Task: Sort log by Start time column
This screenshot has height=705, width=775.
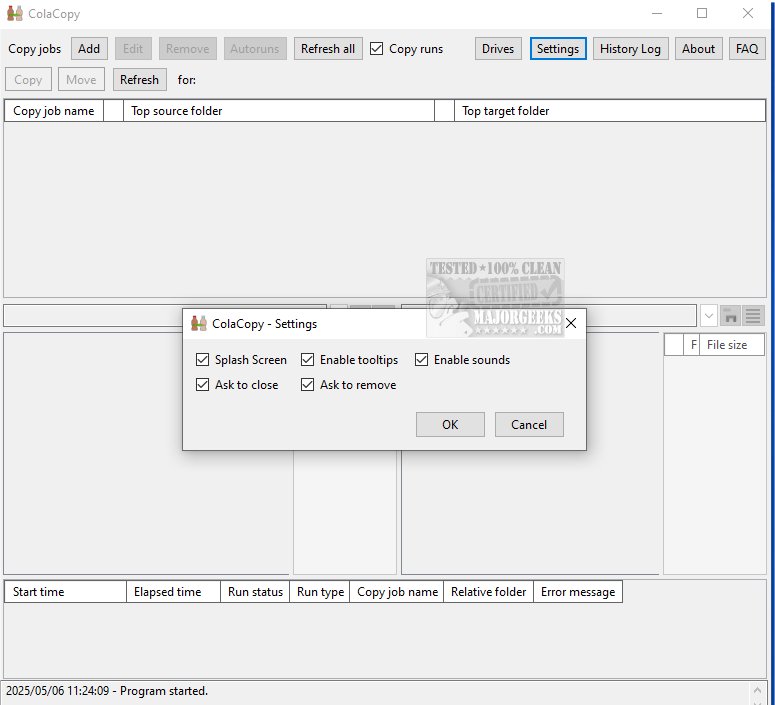Action: 65,592
